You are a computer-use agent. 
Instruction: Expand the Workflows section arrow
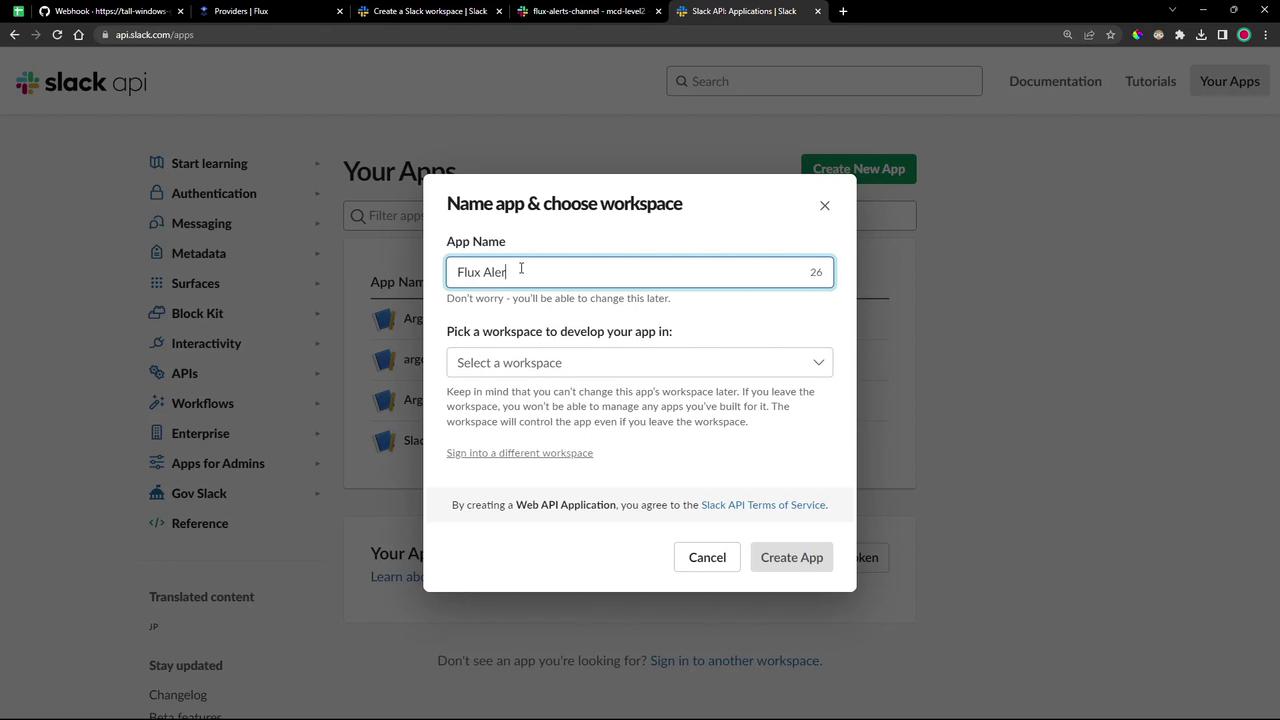pos(318,403)
